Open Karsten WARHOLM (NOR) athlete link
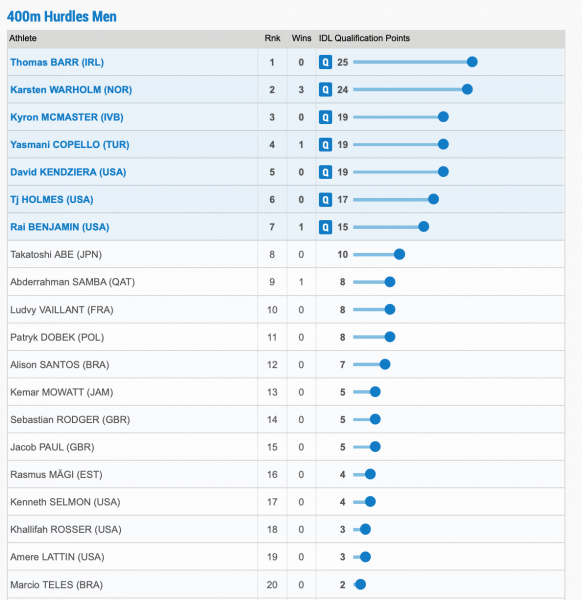 (x=71, y=90)
